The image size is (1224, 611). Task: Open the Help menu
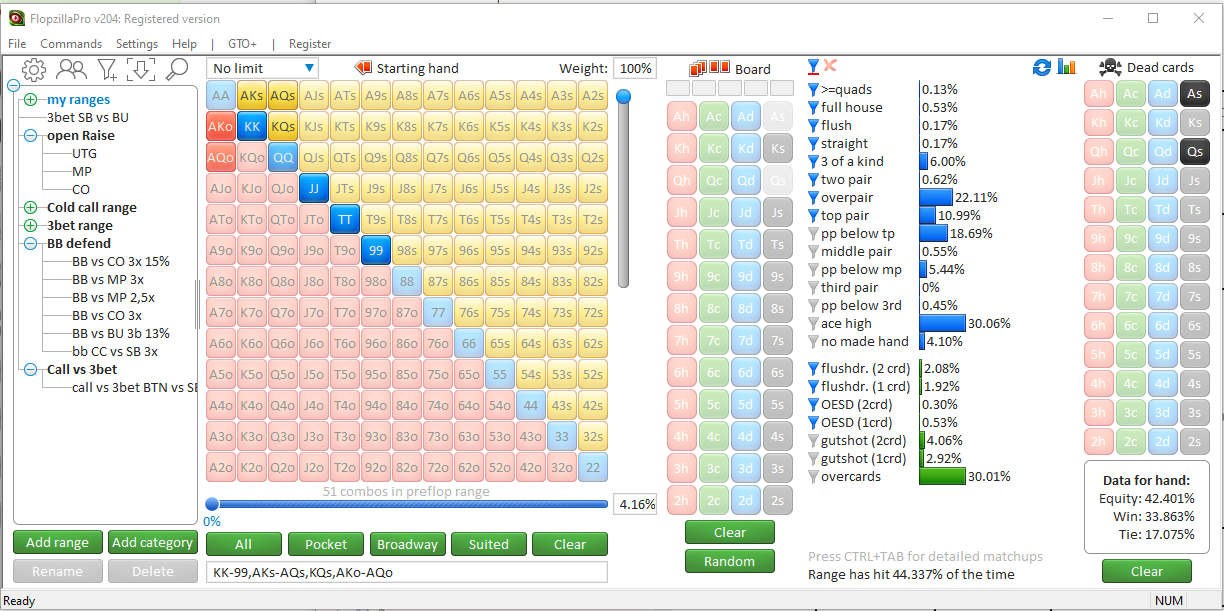(x=184, y=44)
